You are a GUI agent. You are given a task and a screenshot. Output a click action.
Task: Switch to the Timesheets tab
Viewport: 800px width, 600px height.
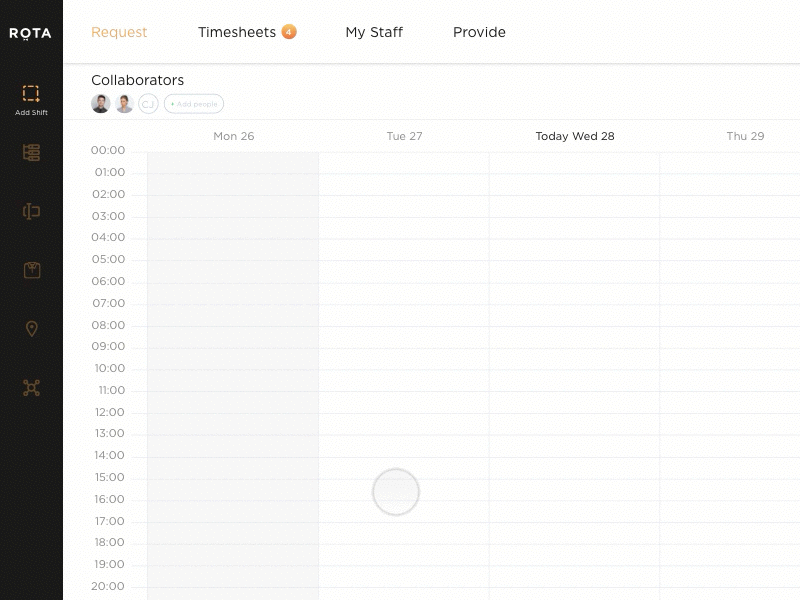240,32
